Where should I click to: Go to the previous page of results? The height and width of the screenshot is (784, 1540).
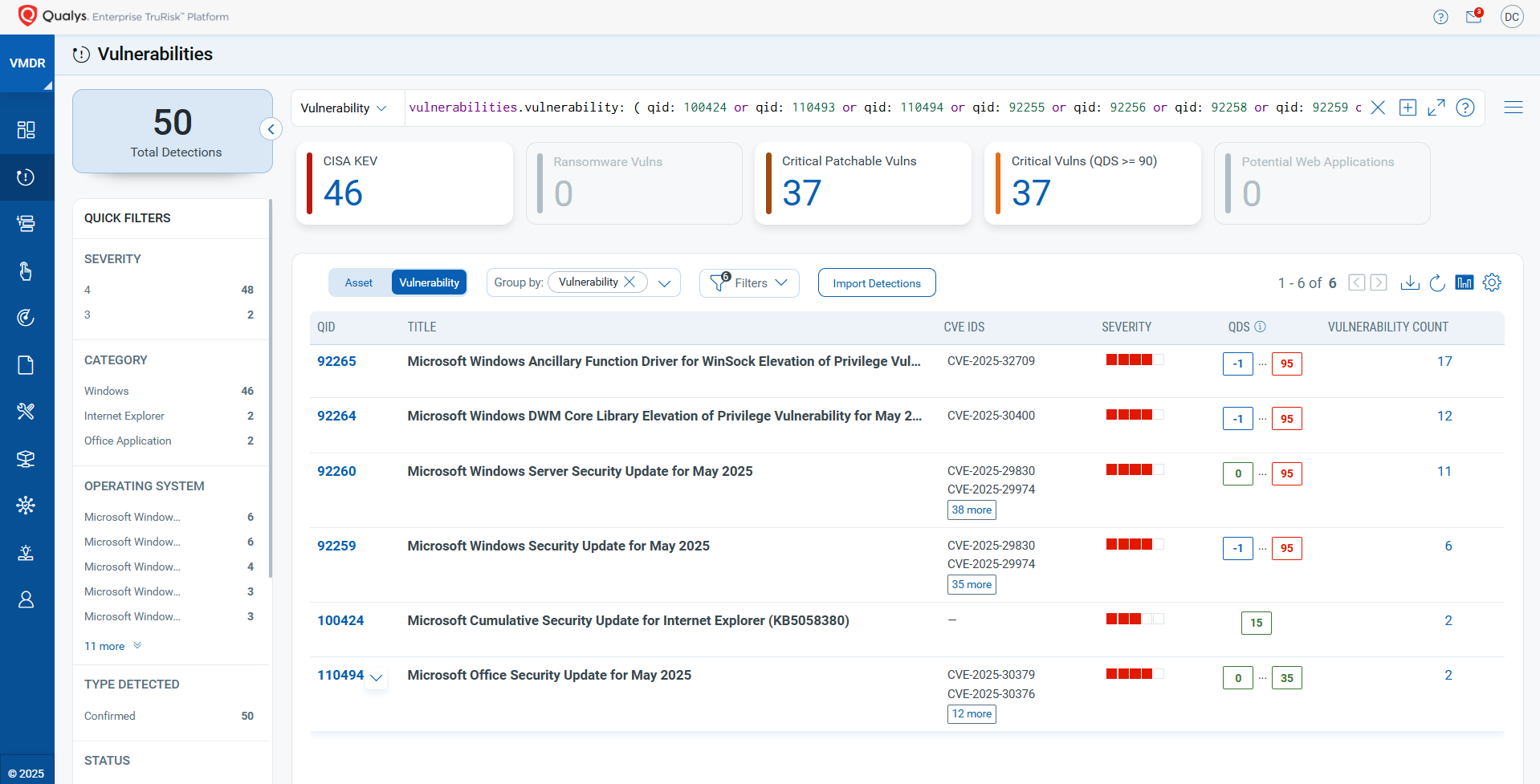click(1357, 282)
